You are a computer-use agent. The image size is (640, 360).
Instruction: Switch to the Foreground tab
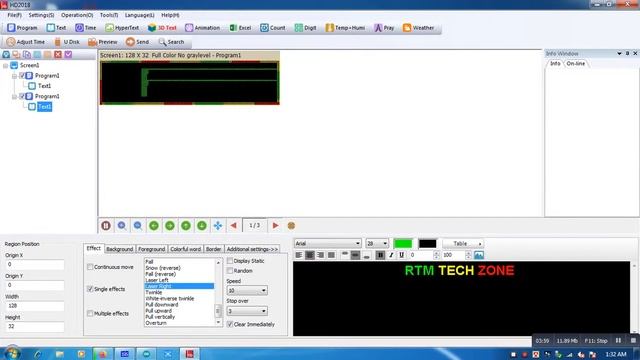pos(151,249)
